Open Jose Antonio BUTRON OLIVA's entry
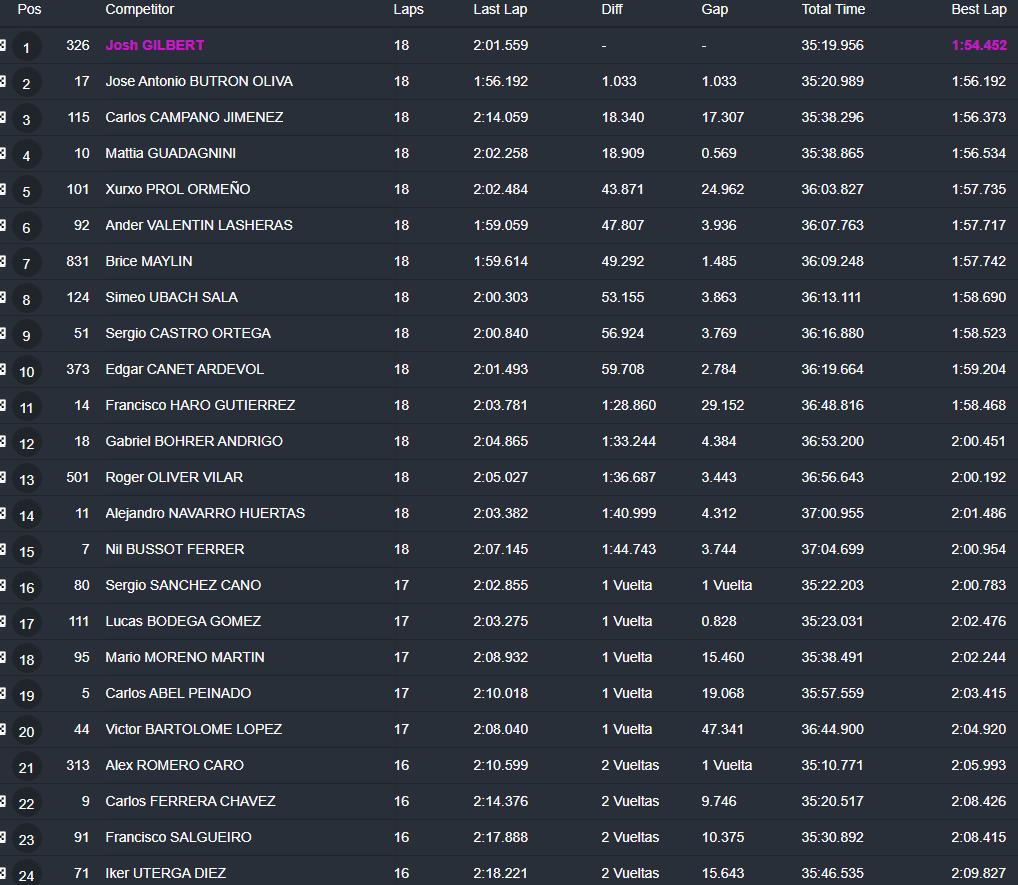 click(x=198, y=81)
